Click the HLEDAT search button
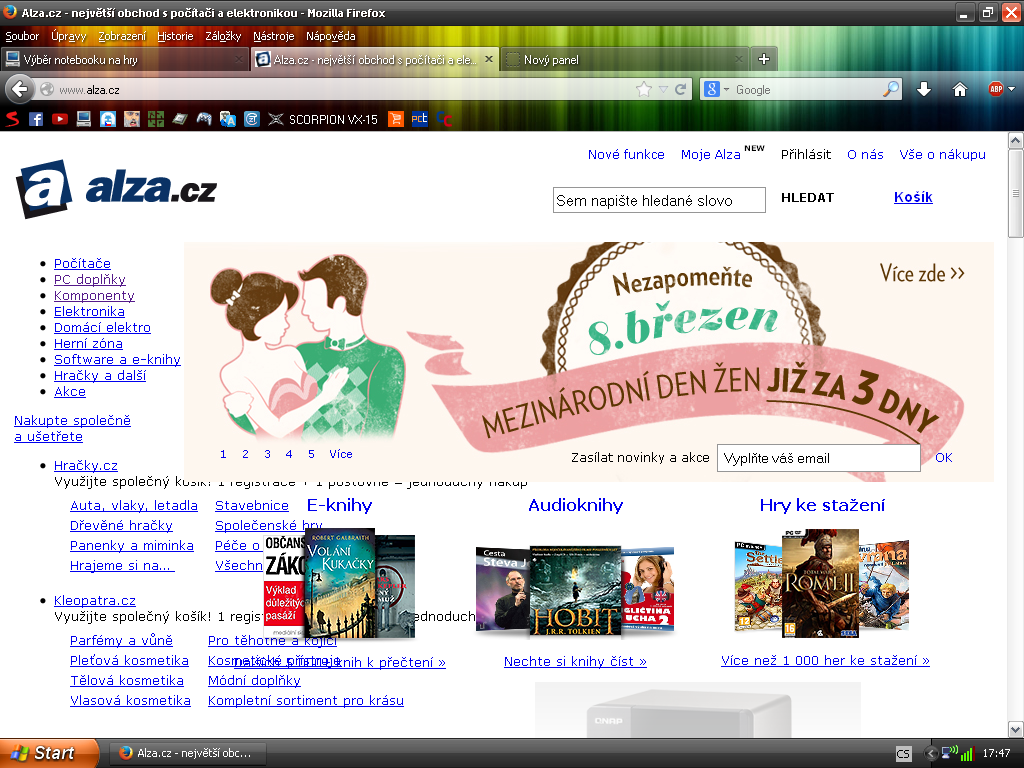The height and width of the screenshot is (768, 1024). click(807, 198)
